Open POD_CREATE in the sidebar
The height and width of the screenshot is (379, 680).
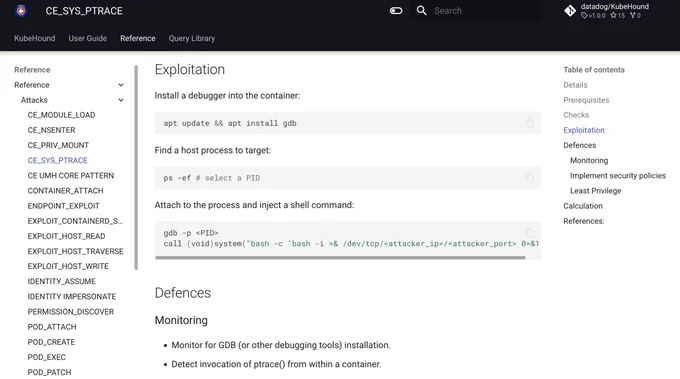coord(51,342)
